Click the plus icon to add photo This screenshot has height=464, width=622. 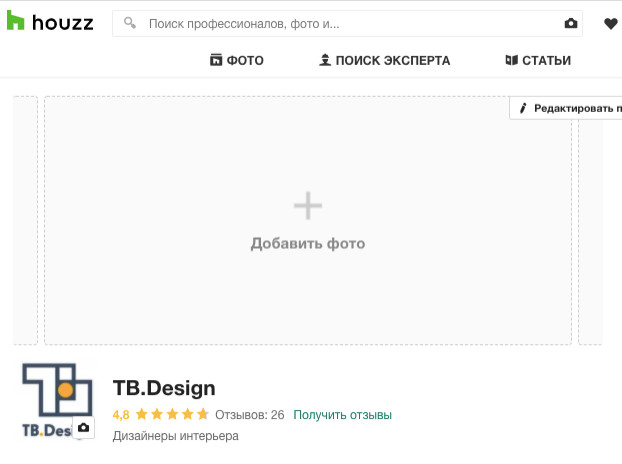tap(308, 206)
